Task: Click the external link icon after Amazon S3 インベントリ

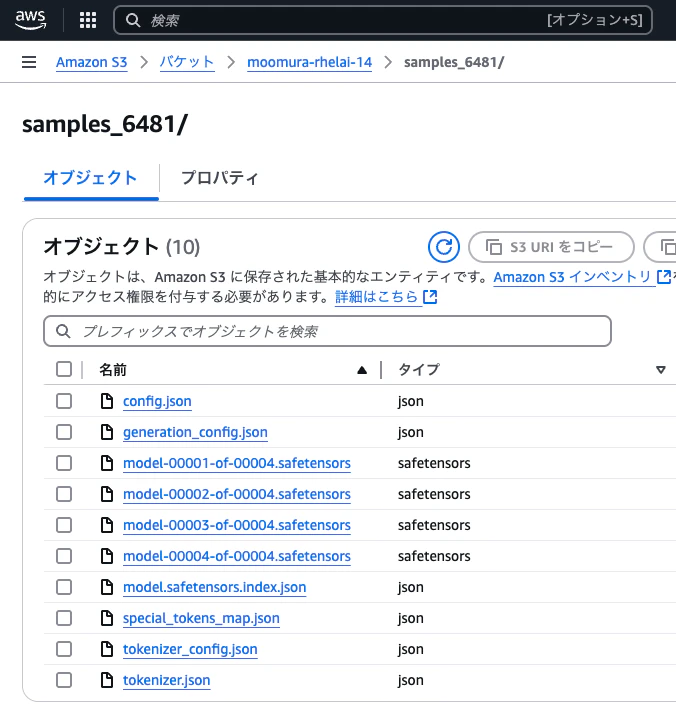Action: click(664, 276)
